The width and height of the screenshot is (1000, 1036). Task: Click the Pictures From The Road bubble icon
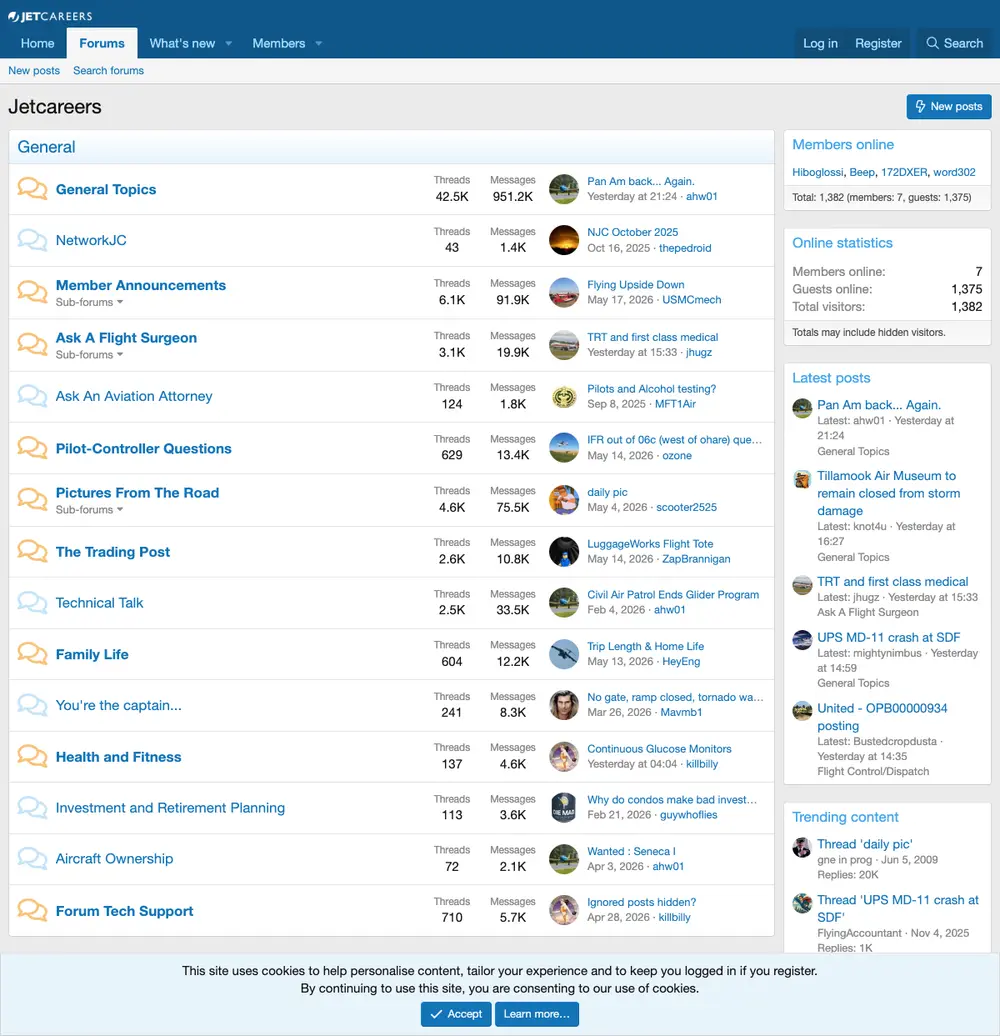click(x=32, y=500)
